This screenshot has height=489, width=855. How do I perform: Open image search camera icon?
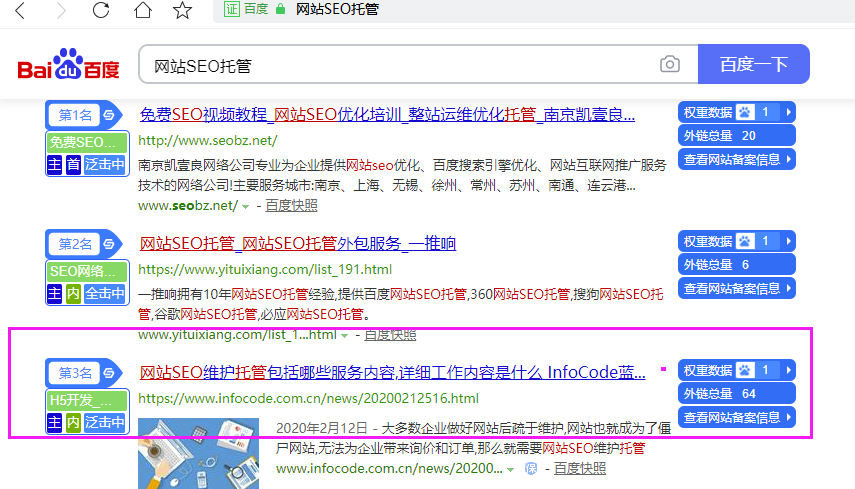670,64
